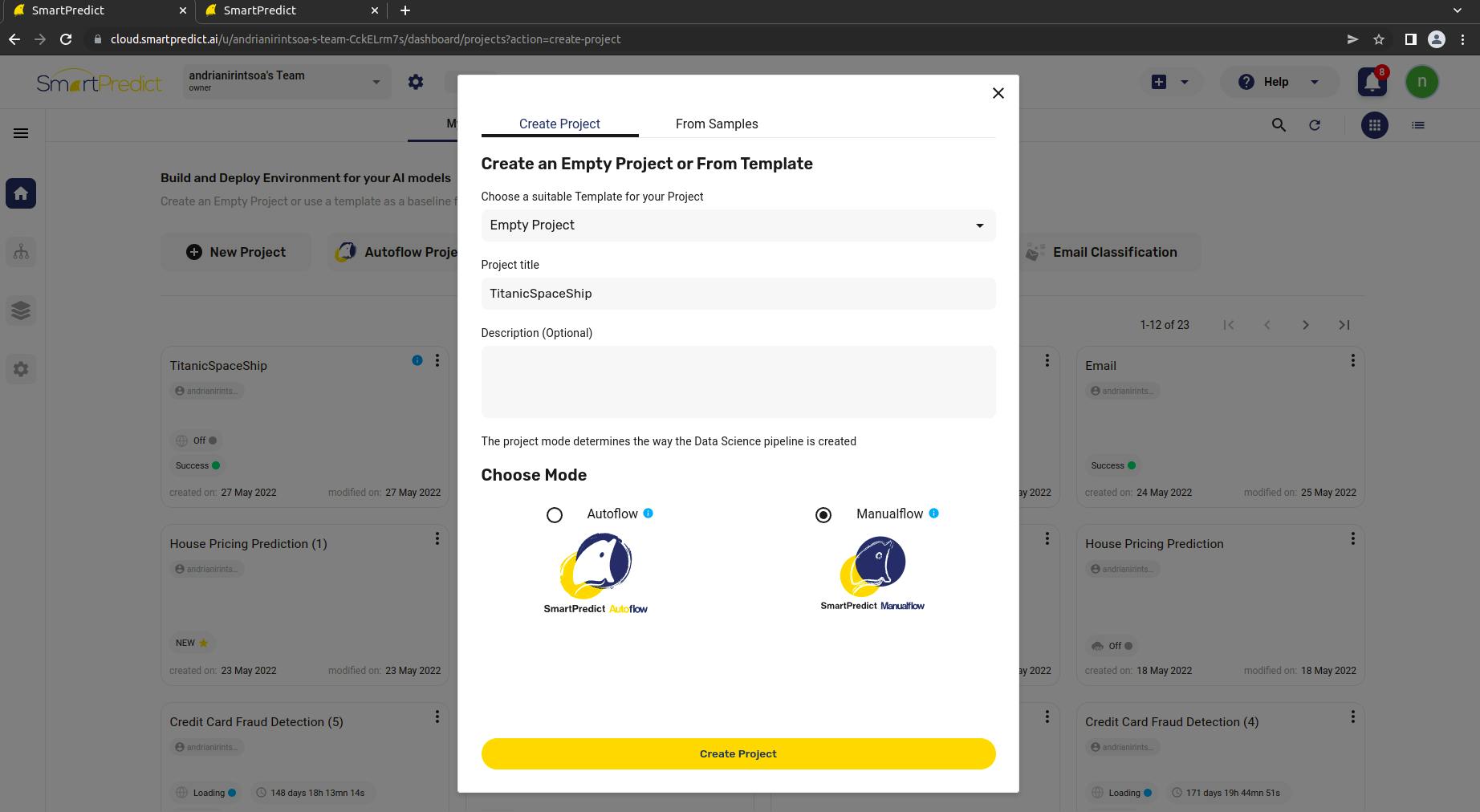Image resolution: width=1480 pixels, height=812 pixels.
Task: Click the plus add icon in header
Action: tap(1159, 82)
